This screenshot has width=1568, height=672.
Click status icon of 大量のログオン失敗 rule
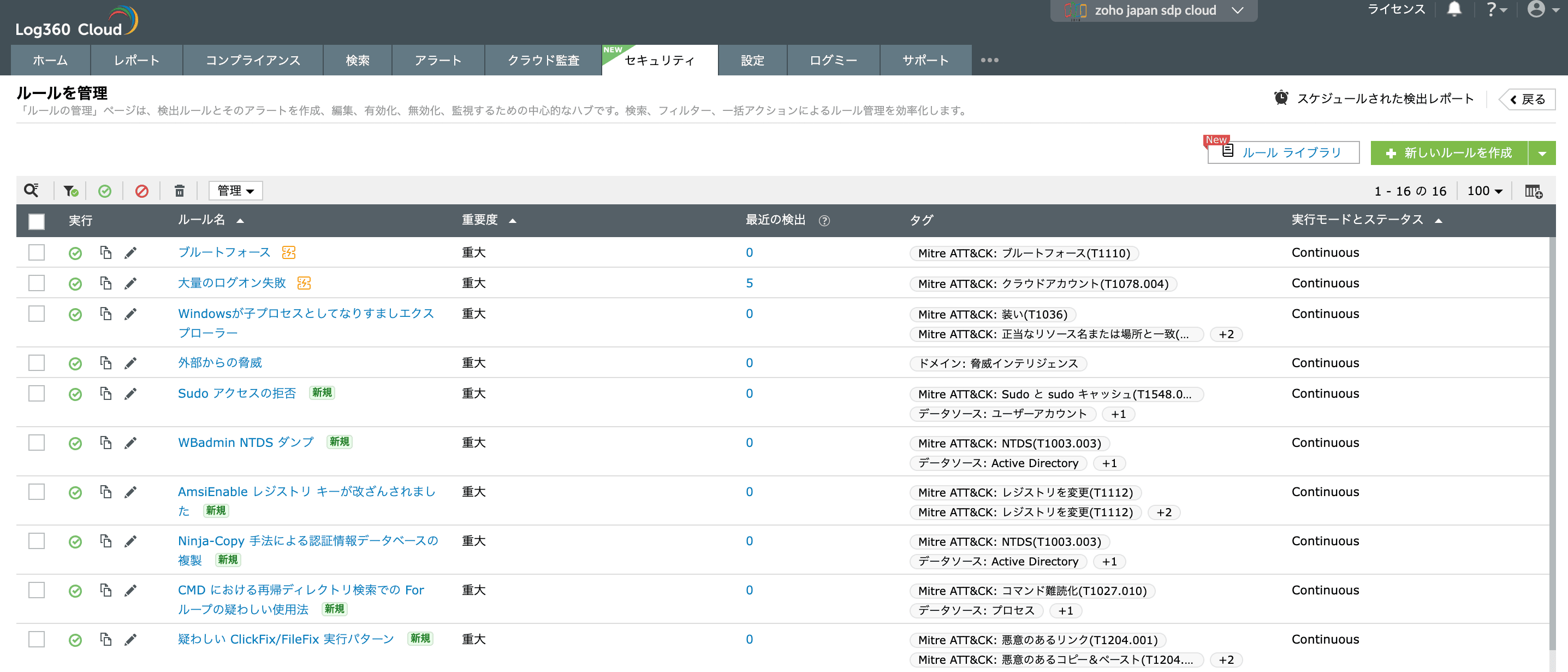point(75,284)
